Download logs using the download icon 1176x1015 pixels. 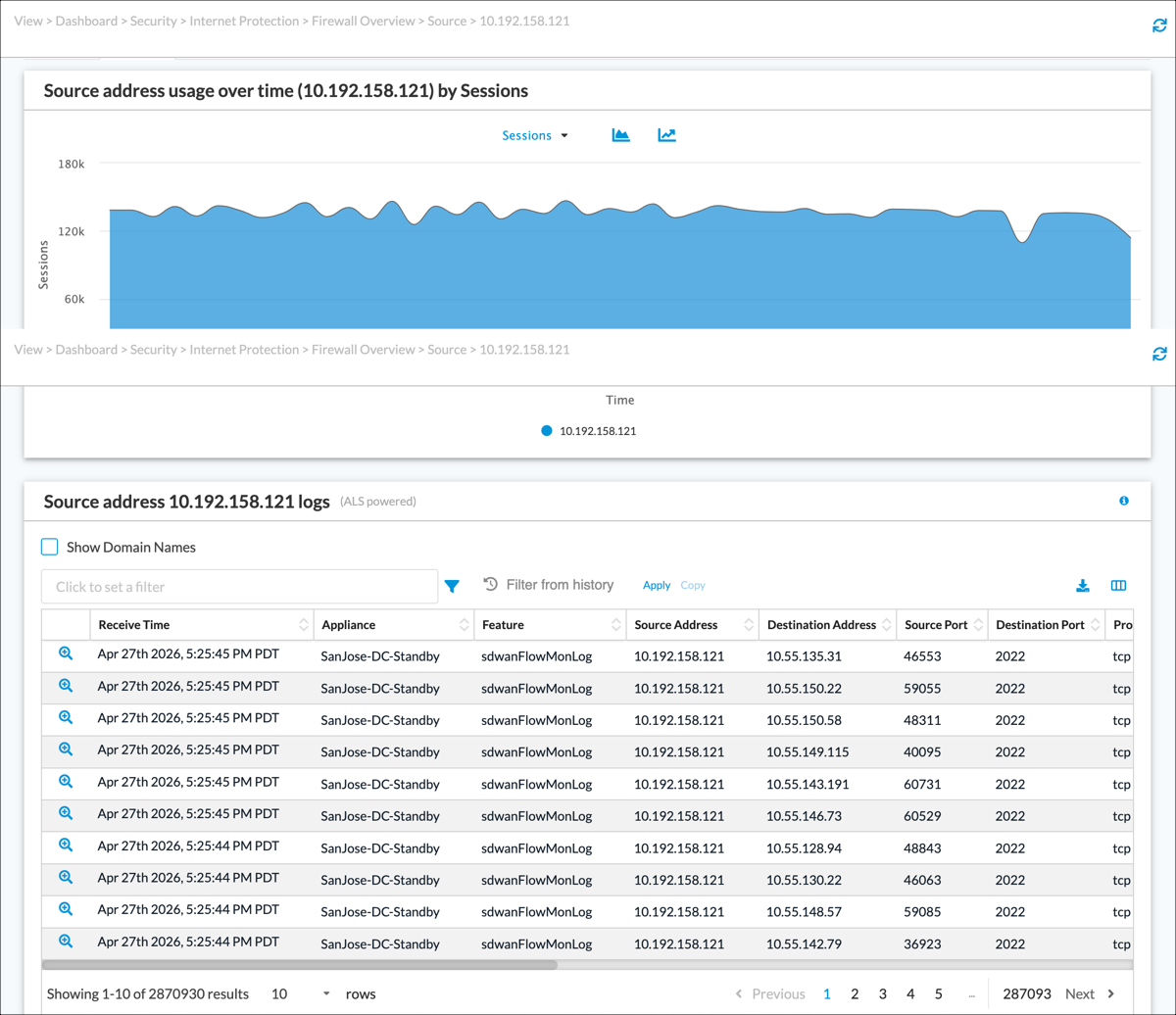tap(1083, 586)
